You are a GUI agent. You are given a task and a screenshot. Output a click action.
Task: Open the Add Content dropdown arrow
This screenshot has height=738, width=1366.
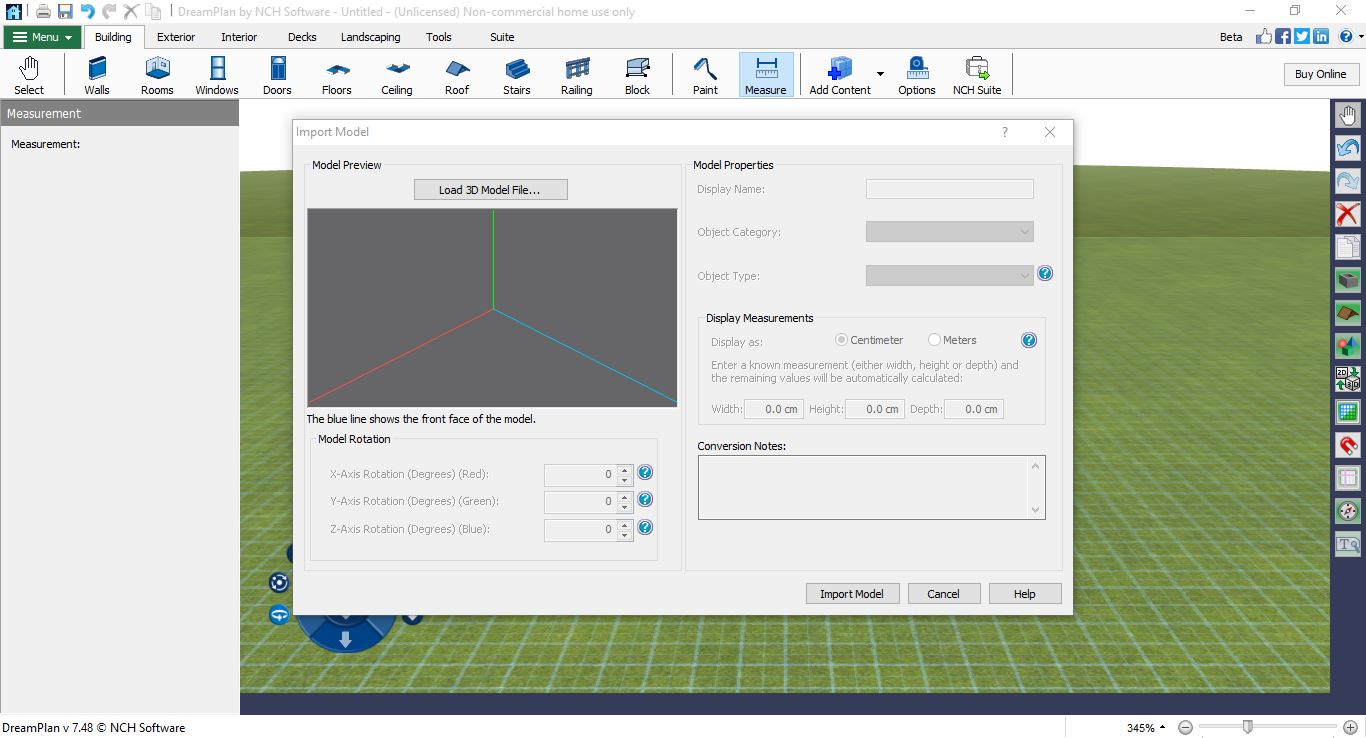click(x=880, y=74)
